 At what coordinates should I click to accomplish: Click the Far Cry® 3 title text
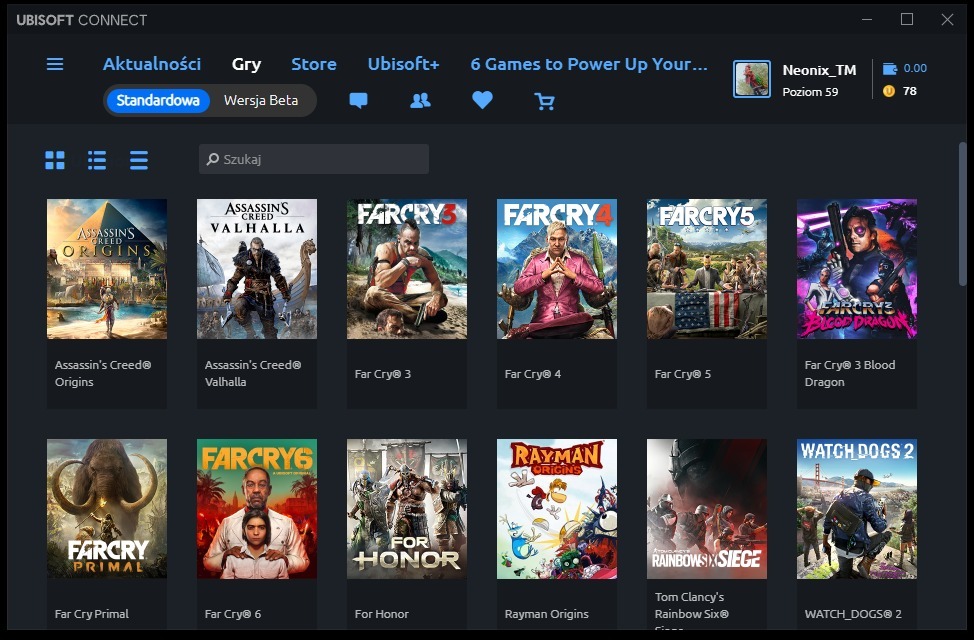(x=383, y=374)
